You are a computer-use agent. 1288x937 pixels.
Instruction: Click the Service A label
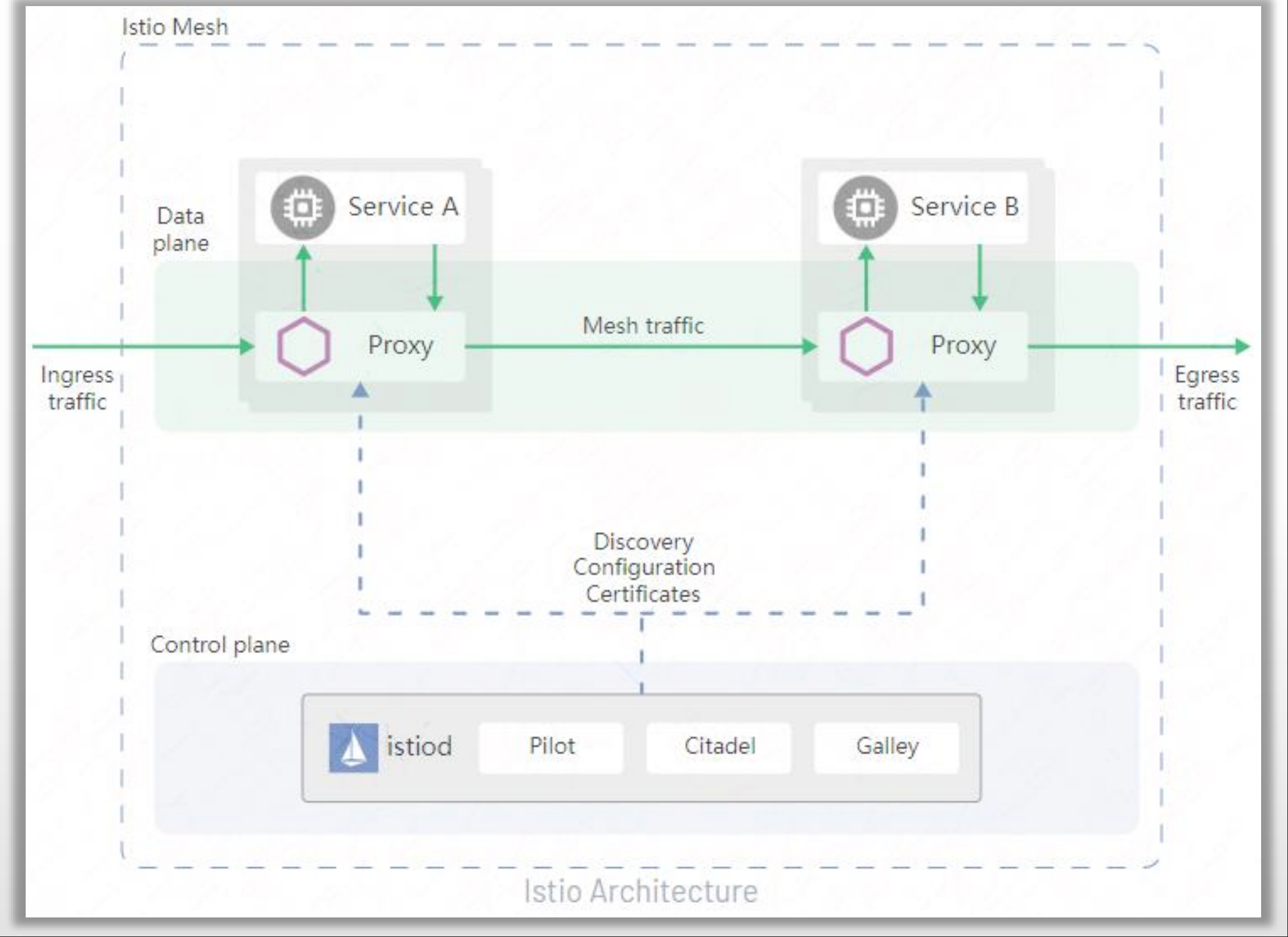(x=403, y=206)
